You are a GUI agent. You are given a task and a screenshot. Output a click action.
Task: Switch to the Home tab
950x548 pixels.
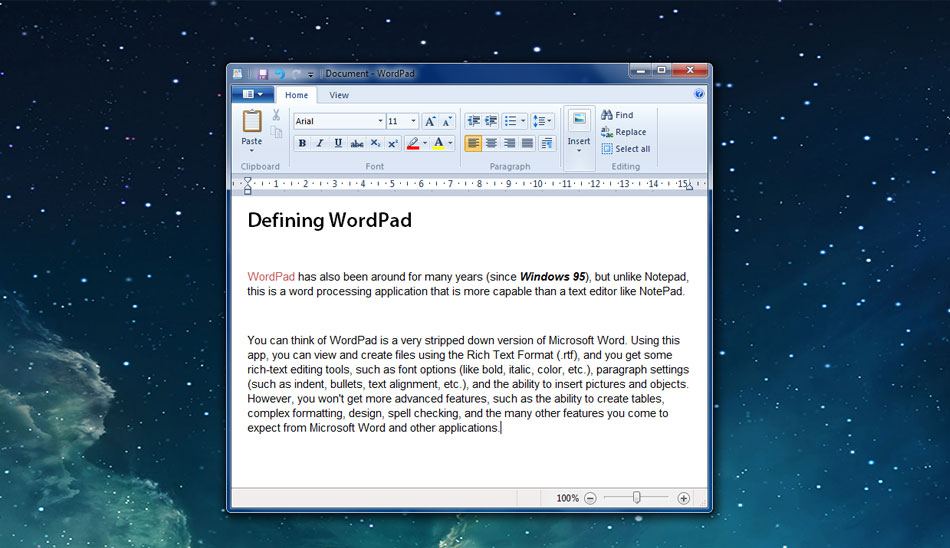pos(296,95)
